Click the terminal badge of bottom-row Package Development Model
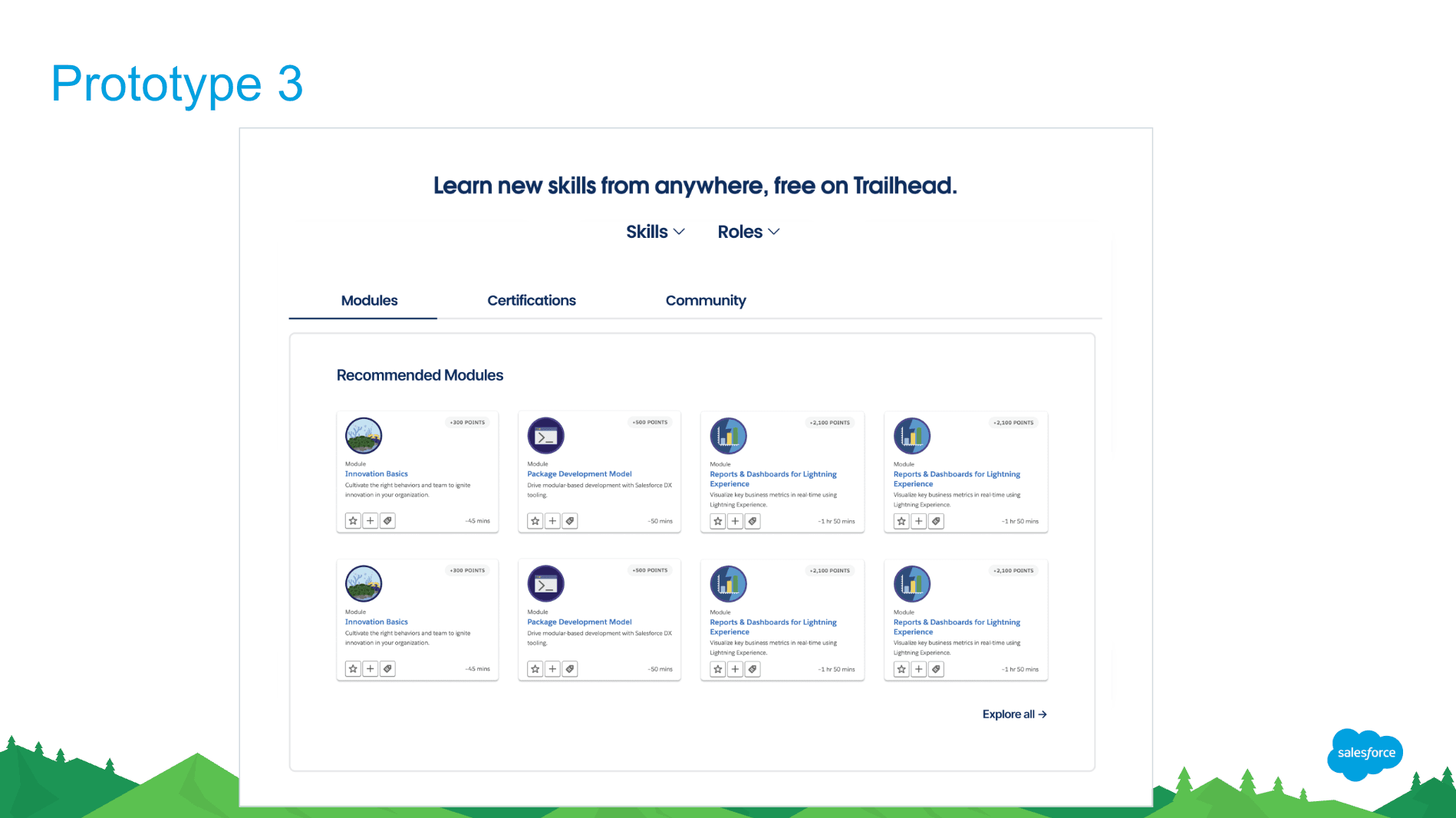Image resolution: width=1456 pixels, height=818 pixels. coord(545,584)
